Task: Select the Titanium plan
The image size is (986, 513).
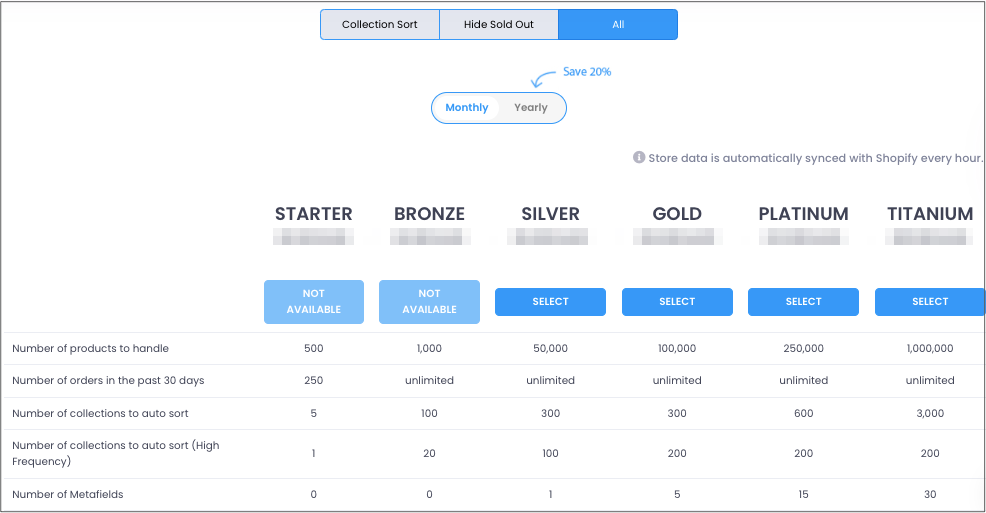Action: [x=929, y=302]
